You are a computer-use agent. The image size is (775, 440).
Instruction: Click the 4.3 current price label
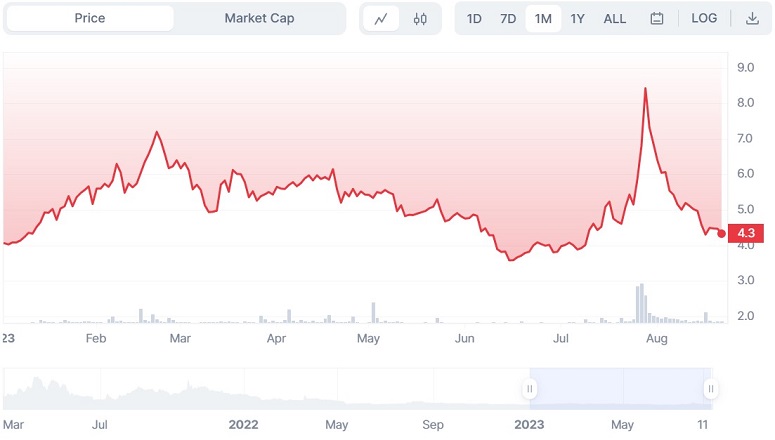click(x=748, y=234)
